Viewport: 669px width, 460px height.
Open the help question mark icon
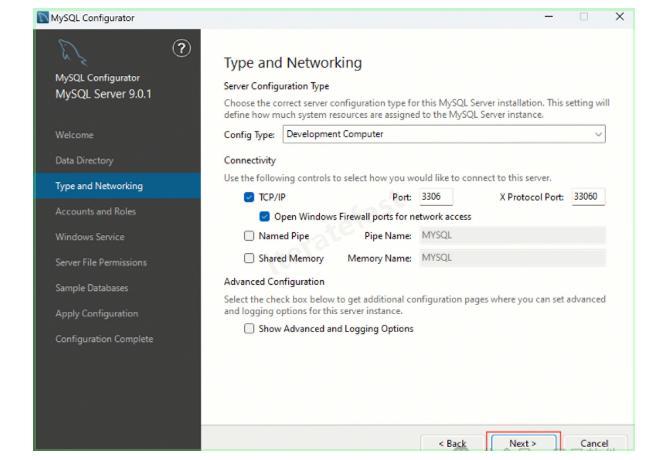(x=181, y=49)
